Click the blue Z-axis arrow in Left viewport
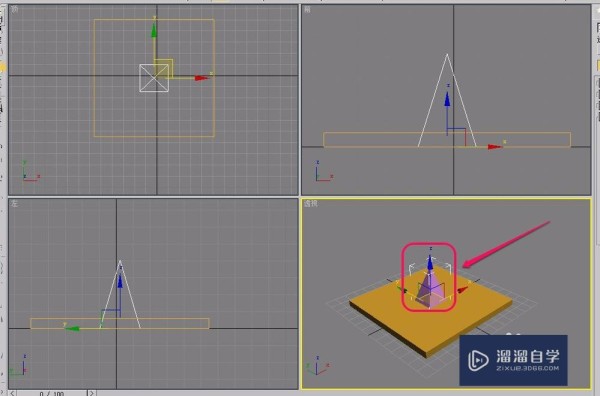Image resolution: width=600 pixels, height=396 pixels. click(120, 281)
